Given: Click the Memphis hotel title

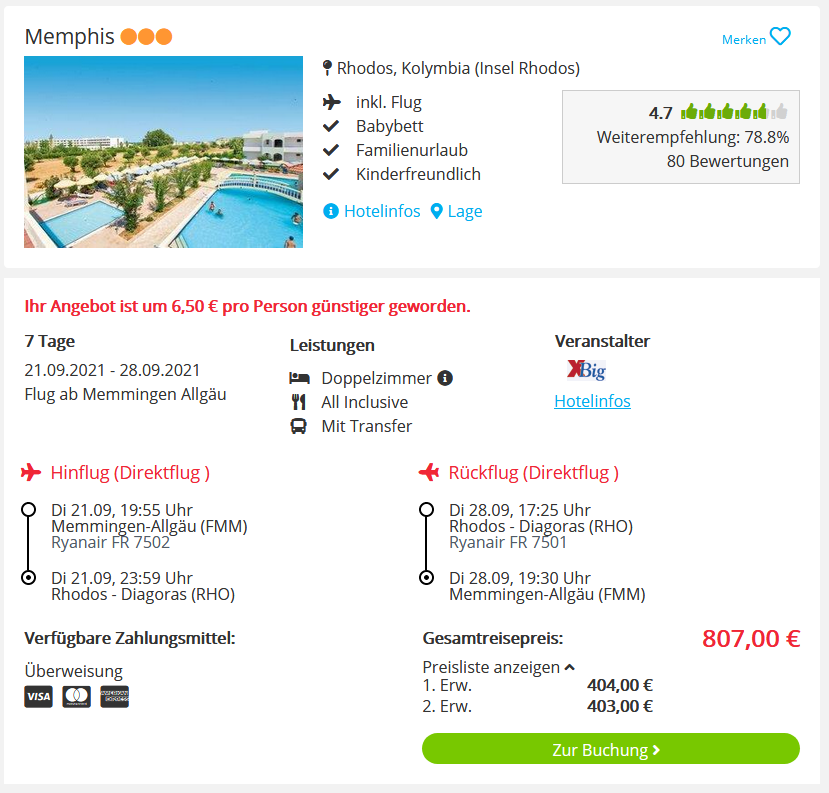Looking at the screenshot, I should [x=69, y=36].
